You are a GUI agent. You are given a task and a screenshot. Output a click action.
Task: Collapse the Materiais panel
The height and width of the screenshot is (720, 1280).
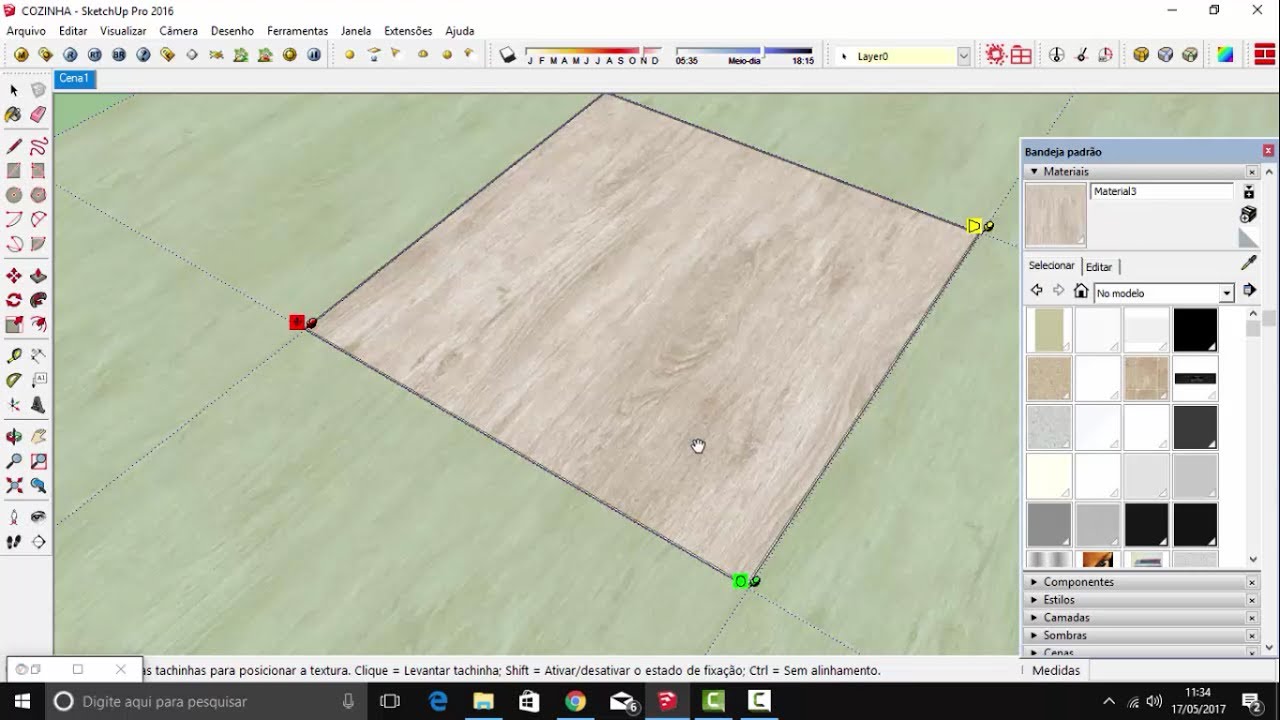click(x=1034, y=172)
